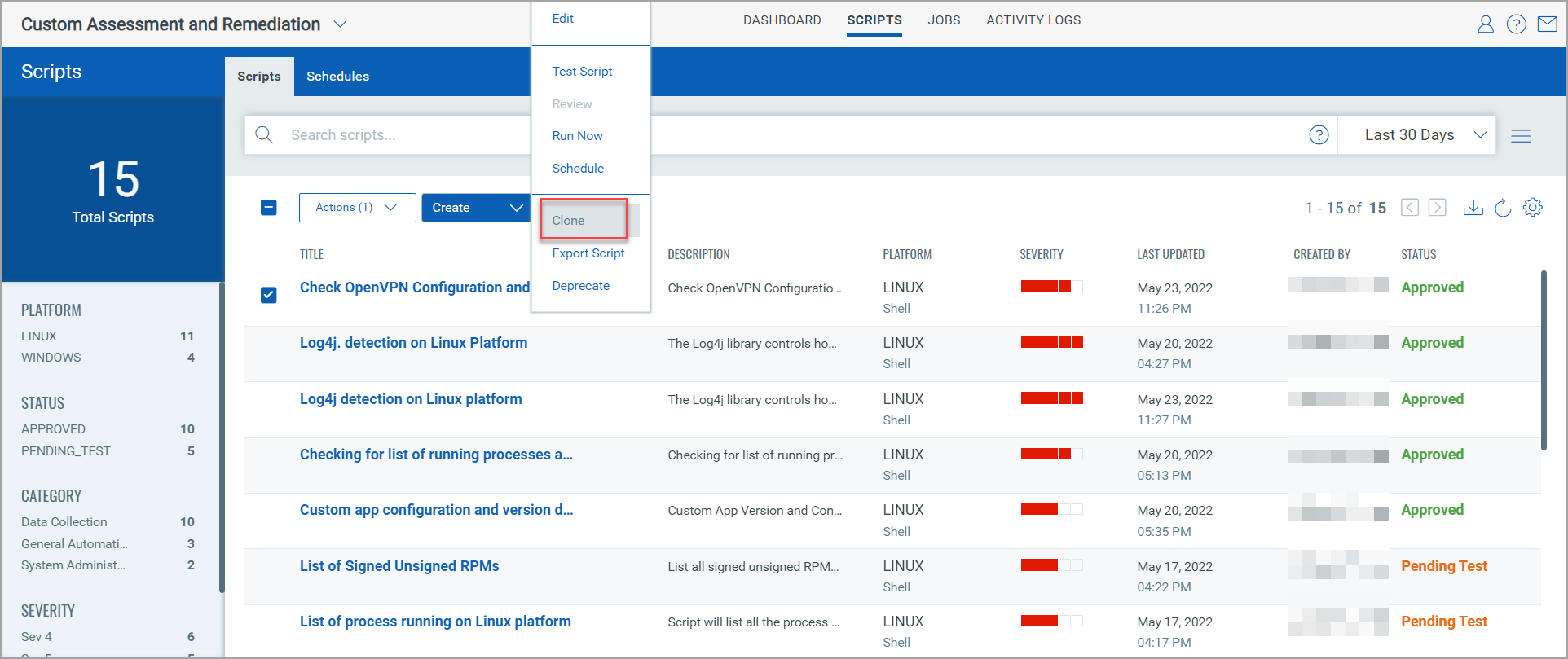Open the mail notifications icon
Image resolution: width=1568 pixels, height=659 pixels.
(1547, 24)
